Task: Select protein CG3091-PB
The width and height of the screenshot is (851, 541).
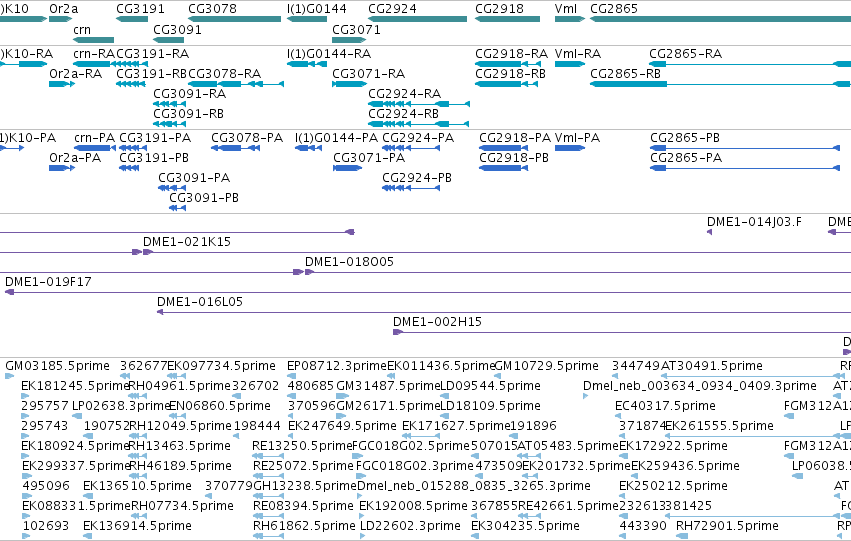Action: pos(204,198)
